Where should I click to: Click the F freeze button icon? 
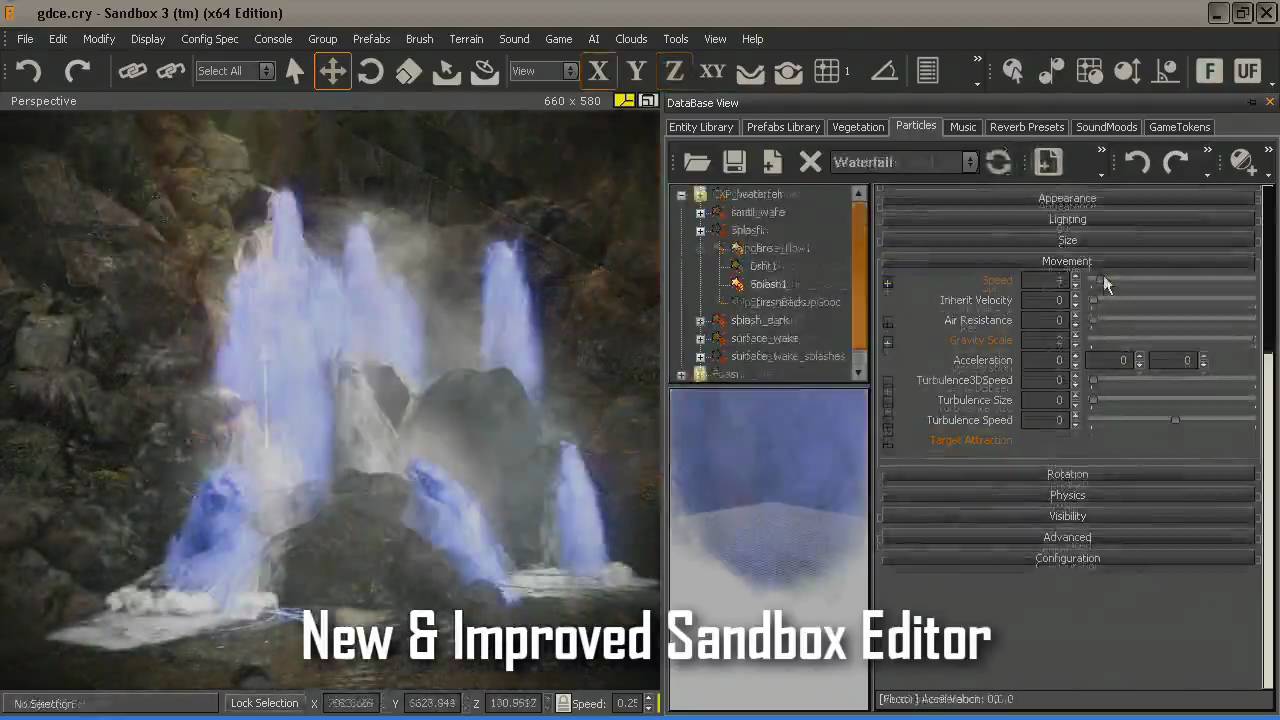[1209, 71]
